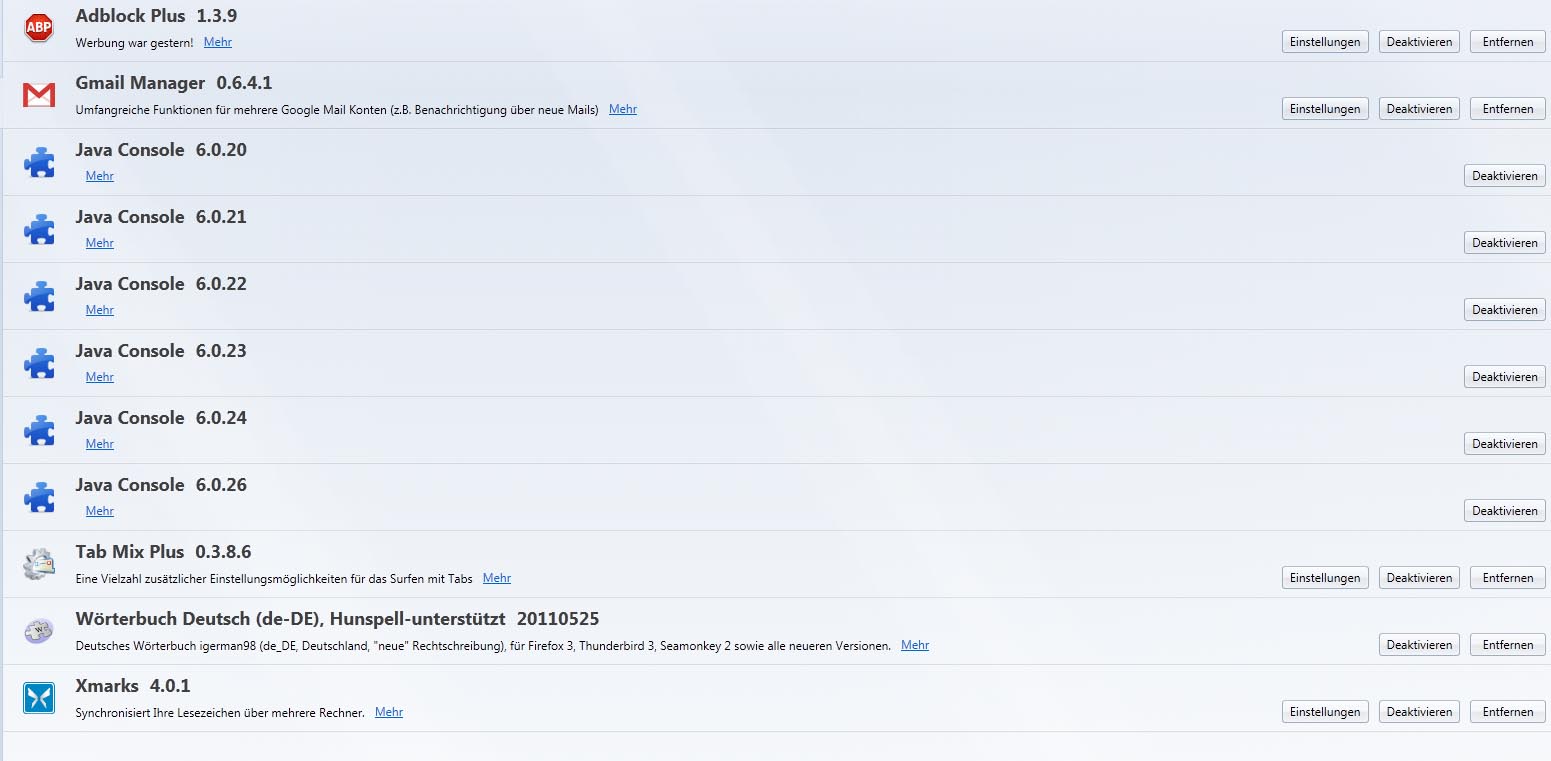Show more about Java Console 6.0.21
The height and width of the screenshot is (761, 1551).
click(100, 243)
